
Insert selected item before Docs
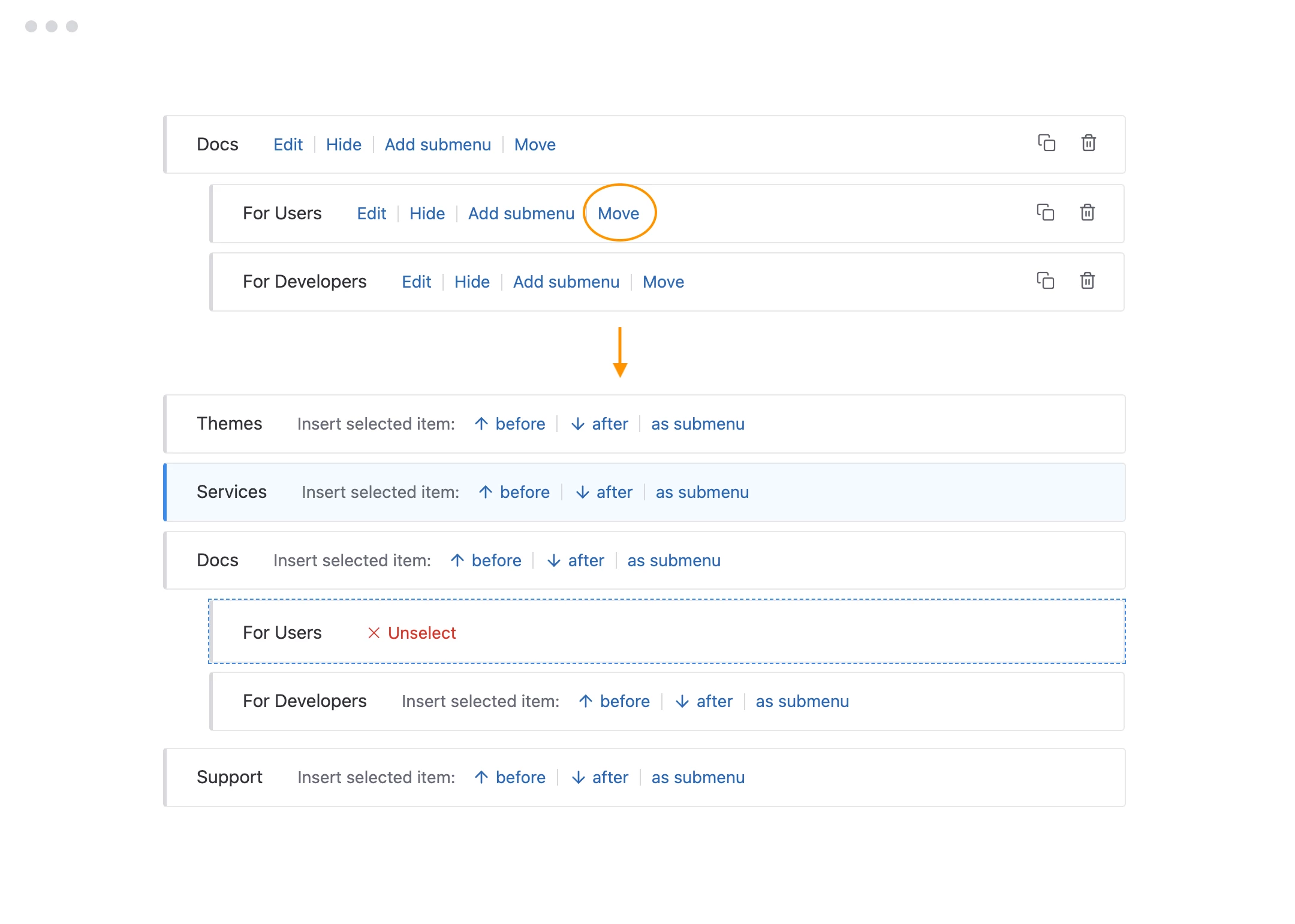point(486,560)
